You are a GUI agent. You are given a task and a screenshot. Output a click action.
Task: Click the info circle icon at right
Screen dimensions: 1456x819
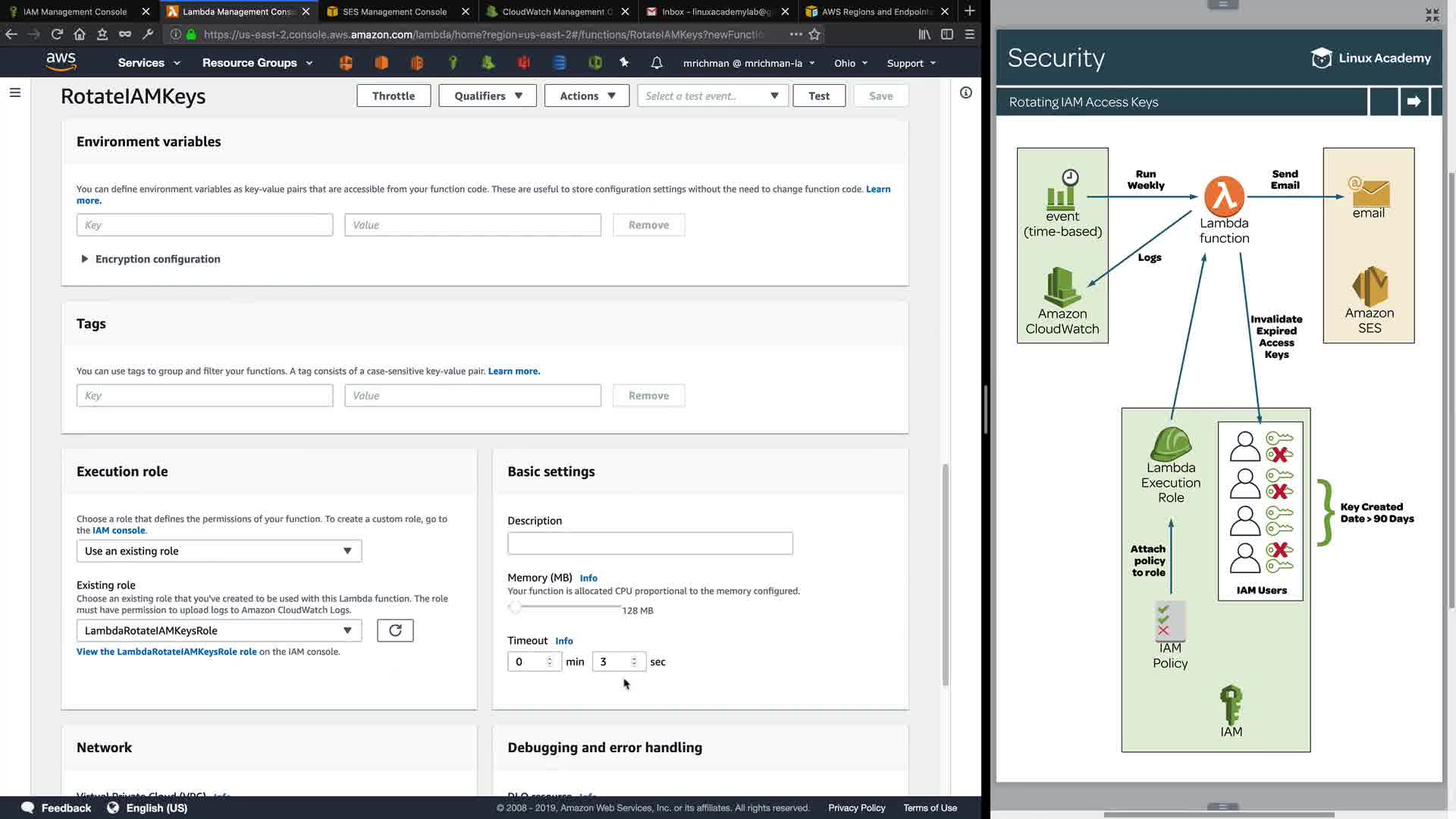click(x=965, y=93)
